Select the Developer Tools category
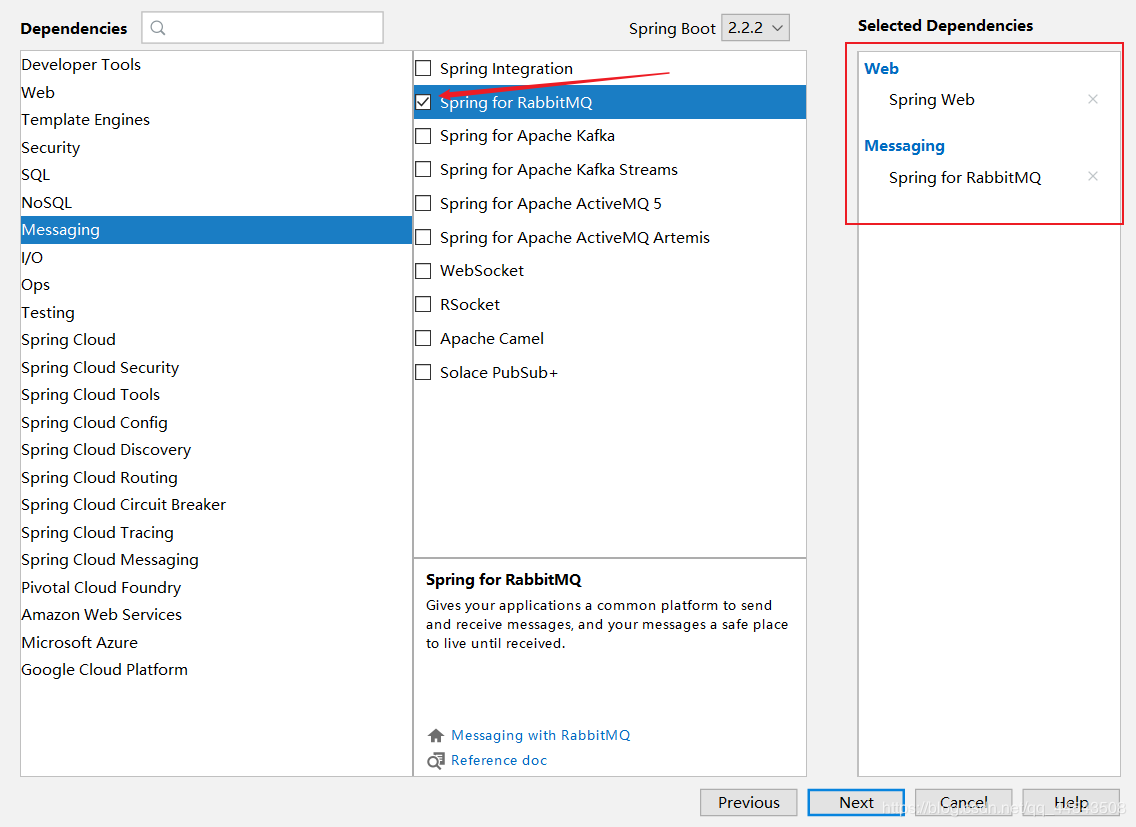This screenshot has width=1136, height=827. [x=216, y=65]
